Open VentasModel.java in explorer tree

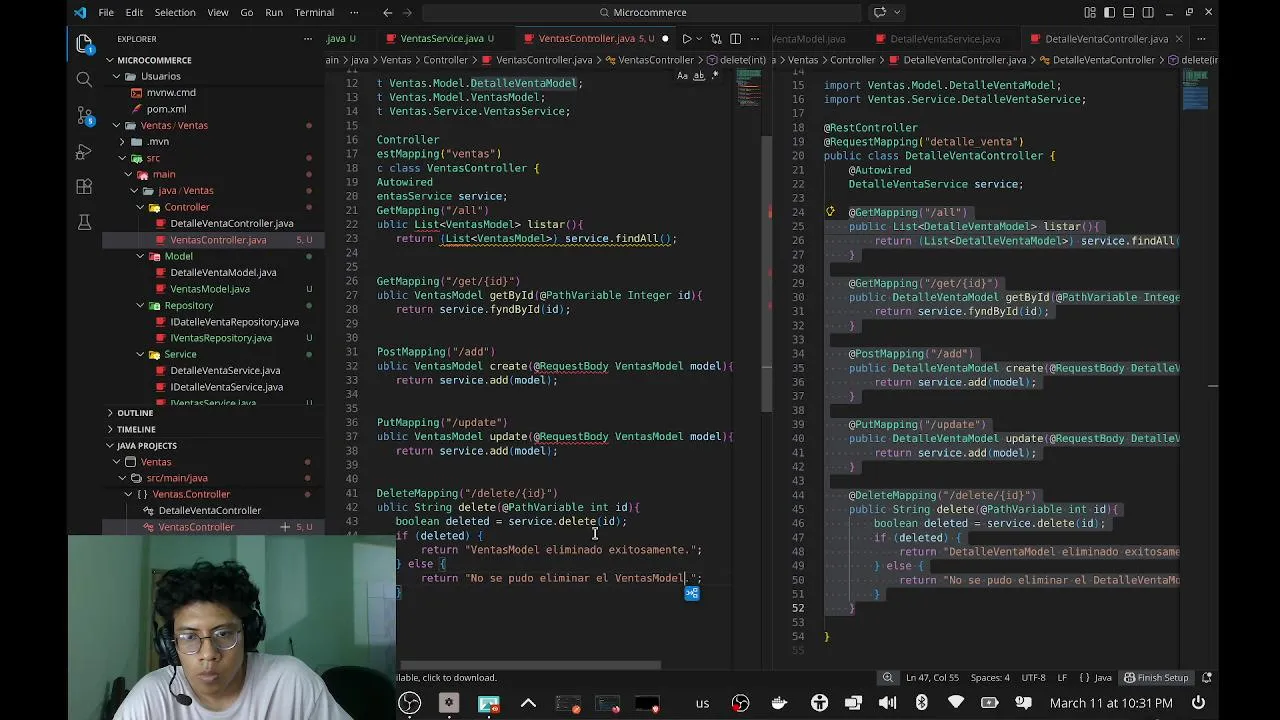(210, 289)
